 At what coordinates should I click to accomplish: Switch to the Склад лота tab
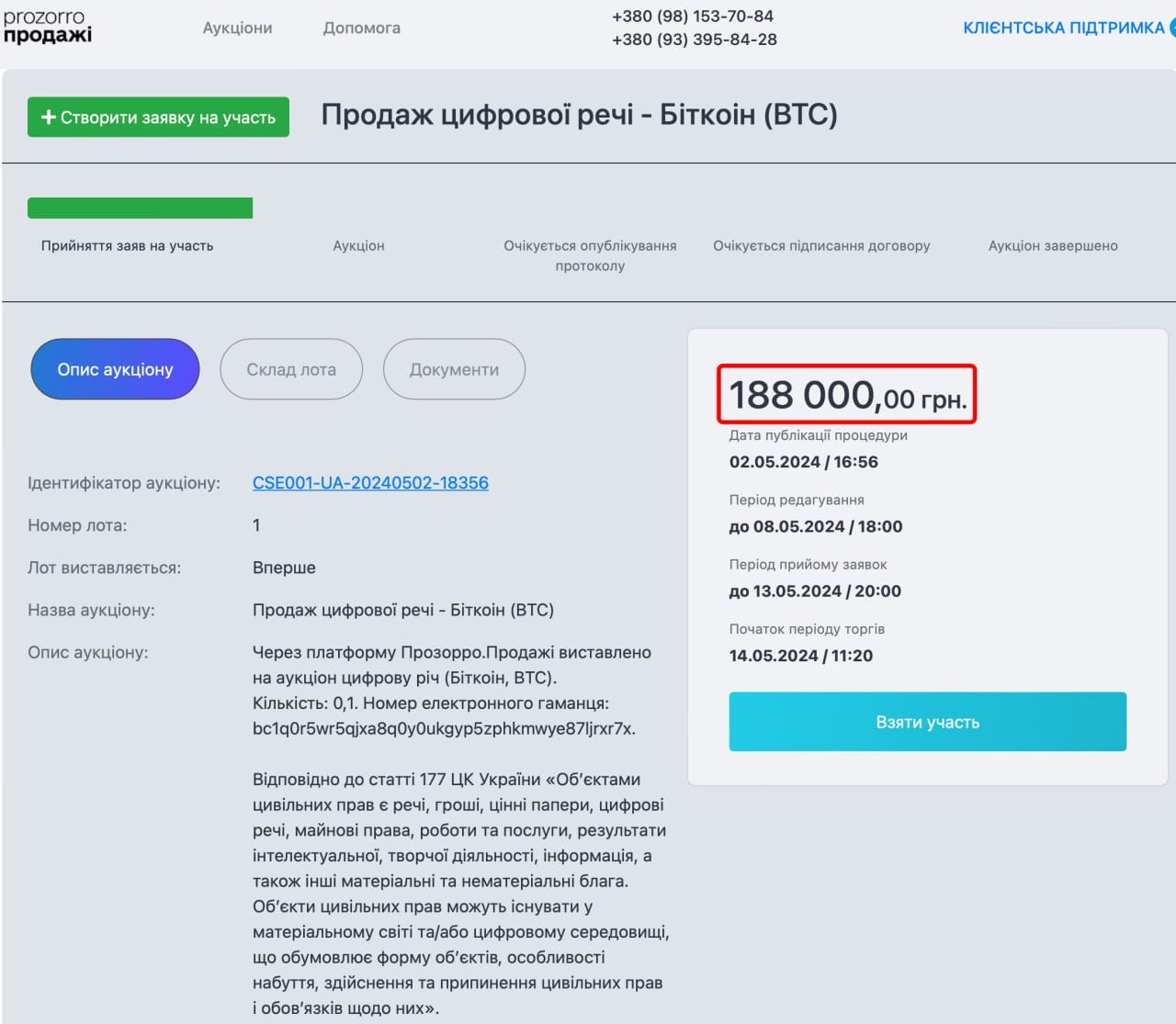pyautogui.click(x=291, y=369)
